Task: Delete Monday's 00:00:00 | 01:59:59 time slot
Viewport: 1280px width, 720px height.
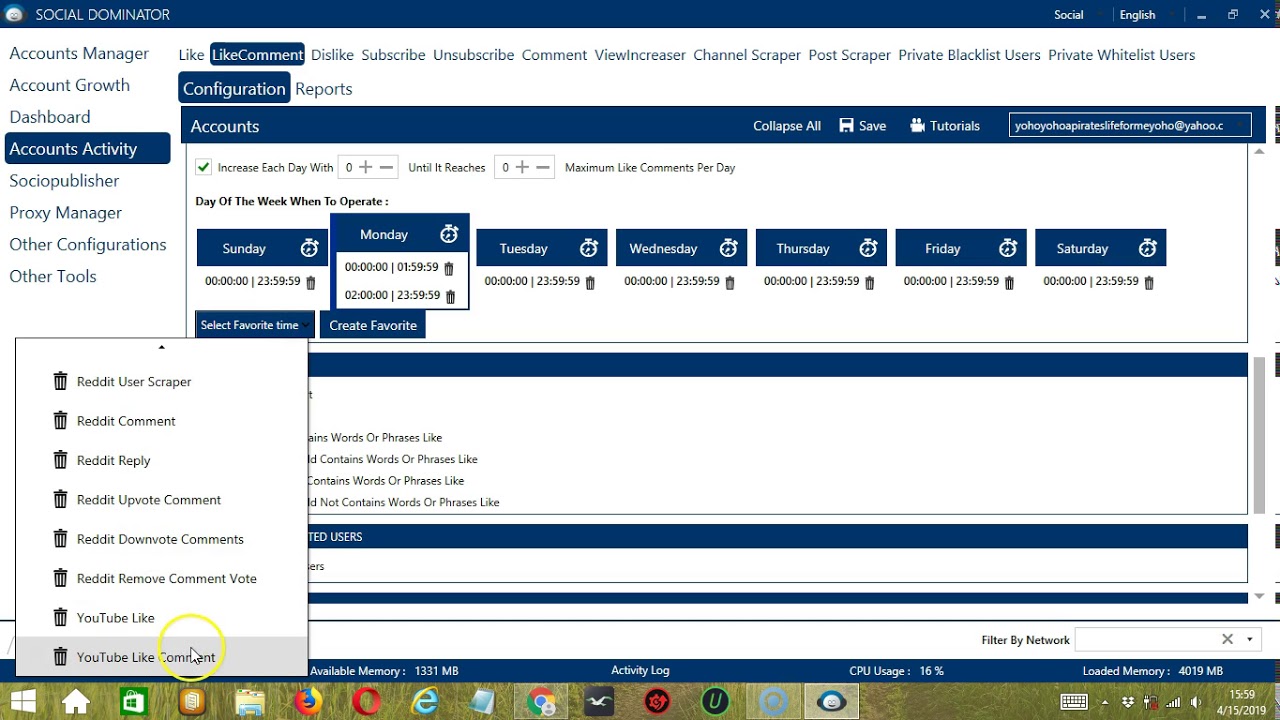Action: point(449,269)
